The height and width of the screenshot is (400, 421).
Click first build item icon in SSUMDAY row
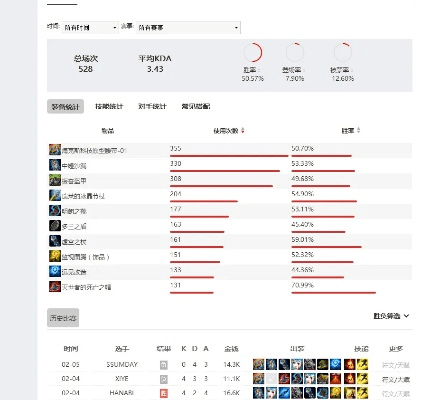pyautogui.click(x=258, y=365)
